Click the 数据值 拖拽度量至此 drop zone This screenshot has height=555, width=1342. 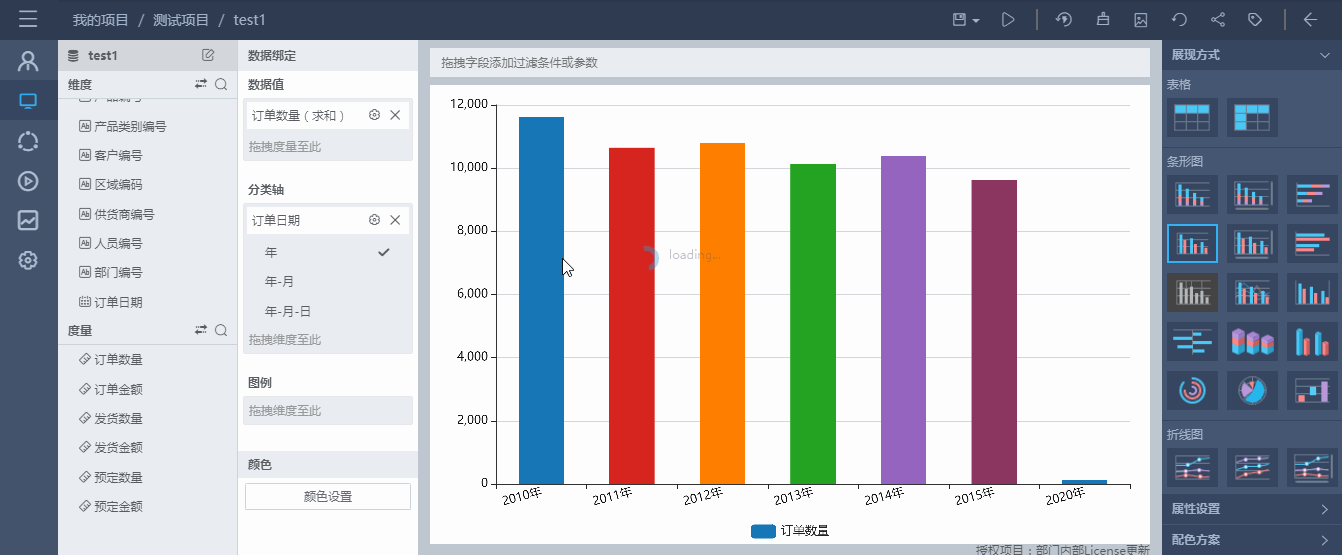(328, 146)
